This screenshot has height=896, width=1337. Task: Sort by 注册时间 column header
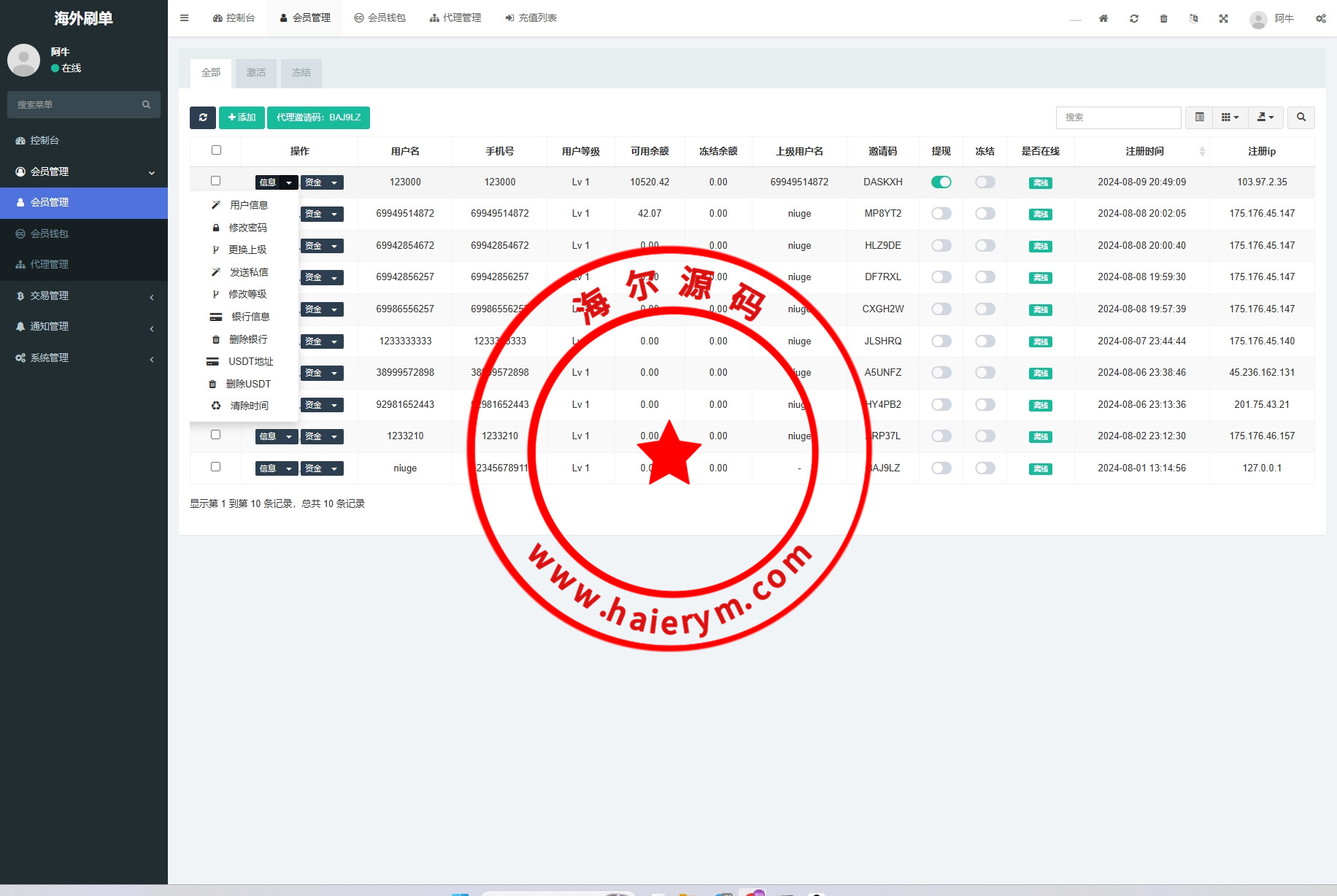[1144, 151]
